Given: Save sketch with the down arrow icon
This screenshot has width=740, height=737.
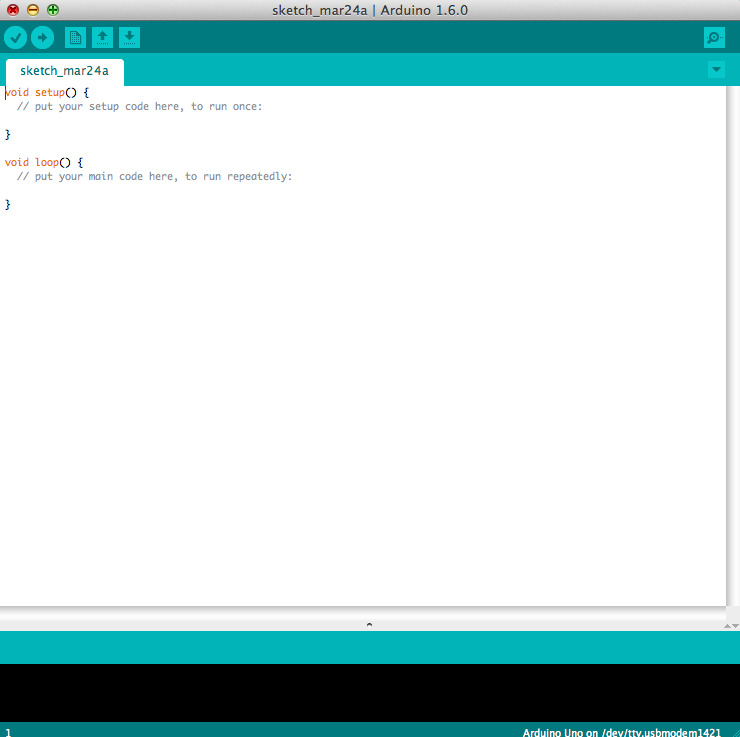Looking at the screenshot, I should pos(129,37).
